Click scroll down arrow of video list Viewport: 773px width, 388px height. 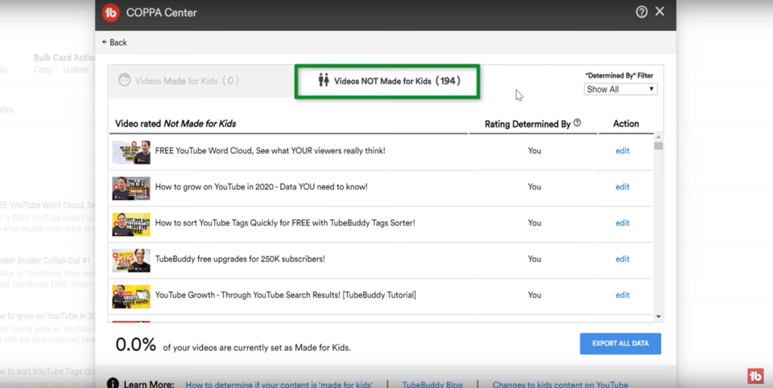point(659,317)
